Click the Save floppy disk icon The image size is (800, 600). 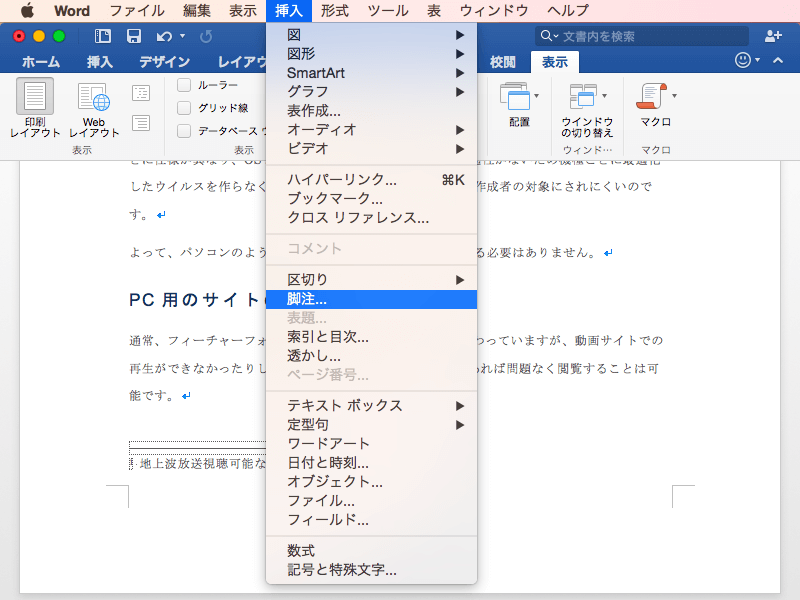coord(134,36)
